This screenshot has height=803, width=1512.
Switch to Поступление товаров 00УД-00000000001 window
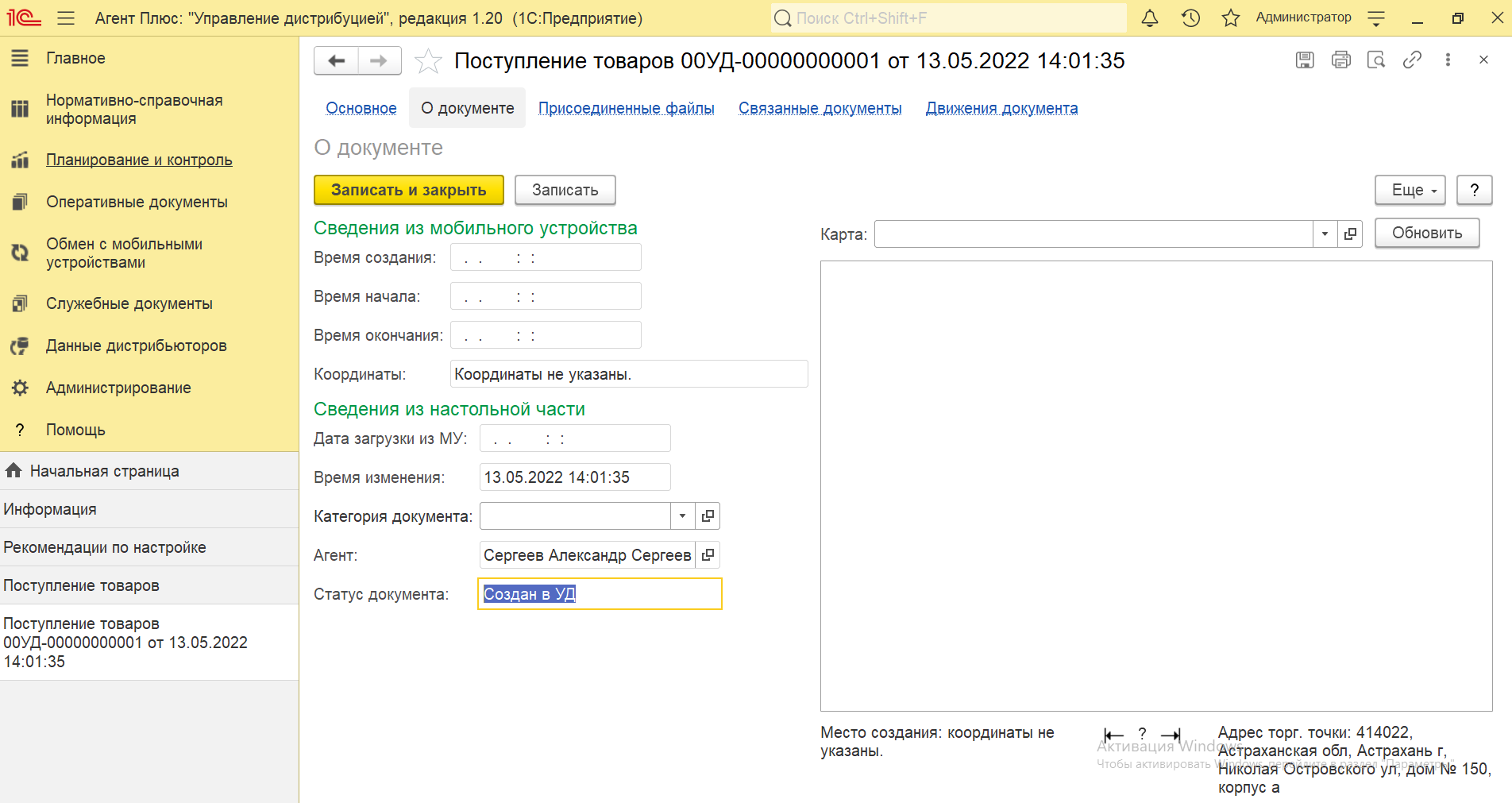click(x=149, y=643)
